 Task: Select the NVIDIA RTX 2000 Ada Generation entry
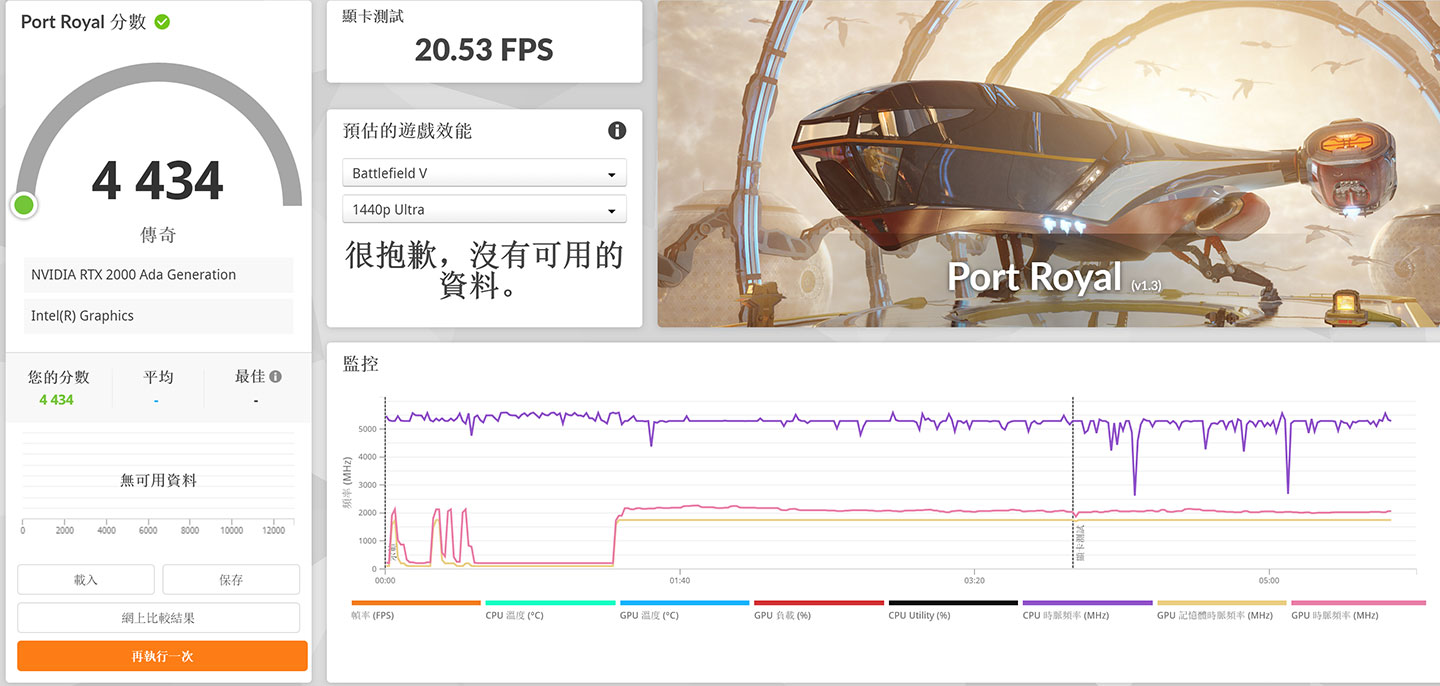pos(158,274)
